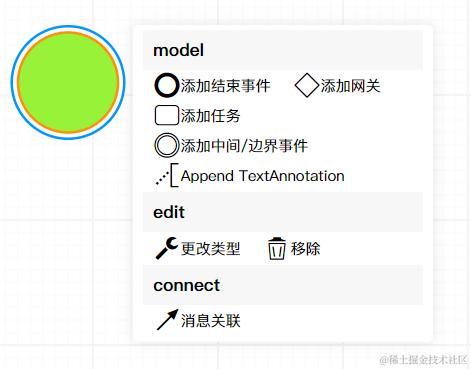Click the thick circle end event icon
471x369 pixels.
[x=167, y=86]
